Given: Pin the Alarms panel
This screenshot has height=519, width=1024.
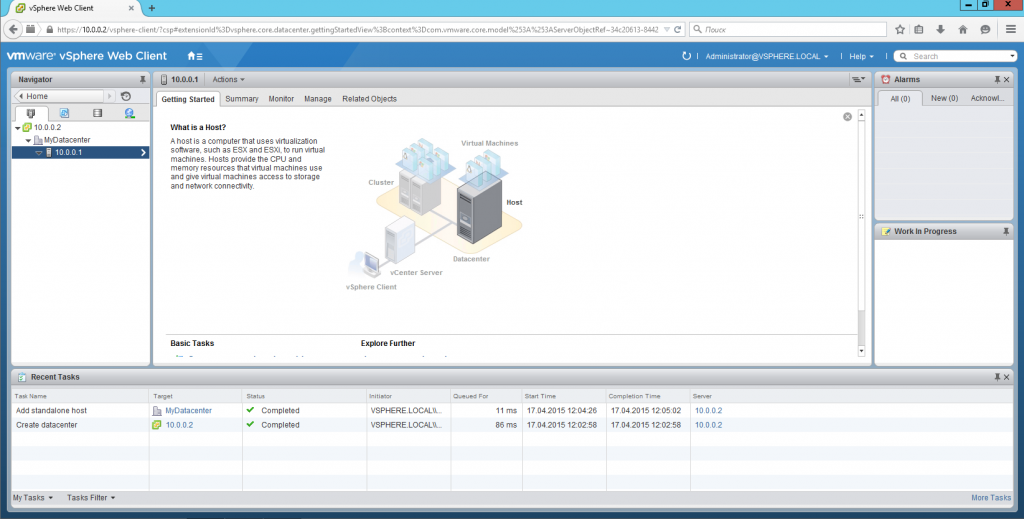Looking at the screenshot, I should tap(997, 80).
